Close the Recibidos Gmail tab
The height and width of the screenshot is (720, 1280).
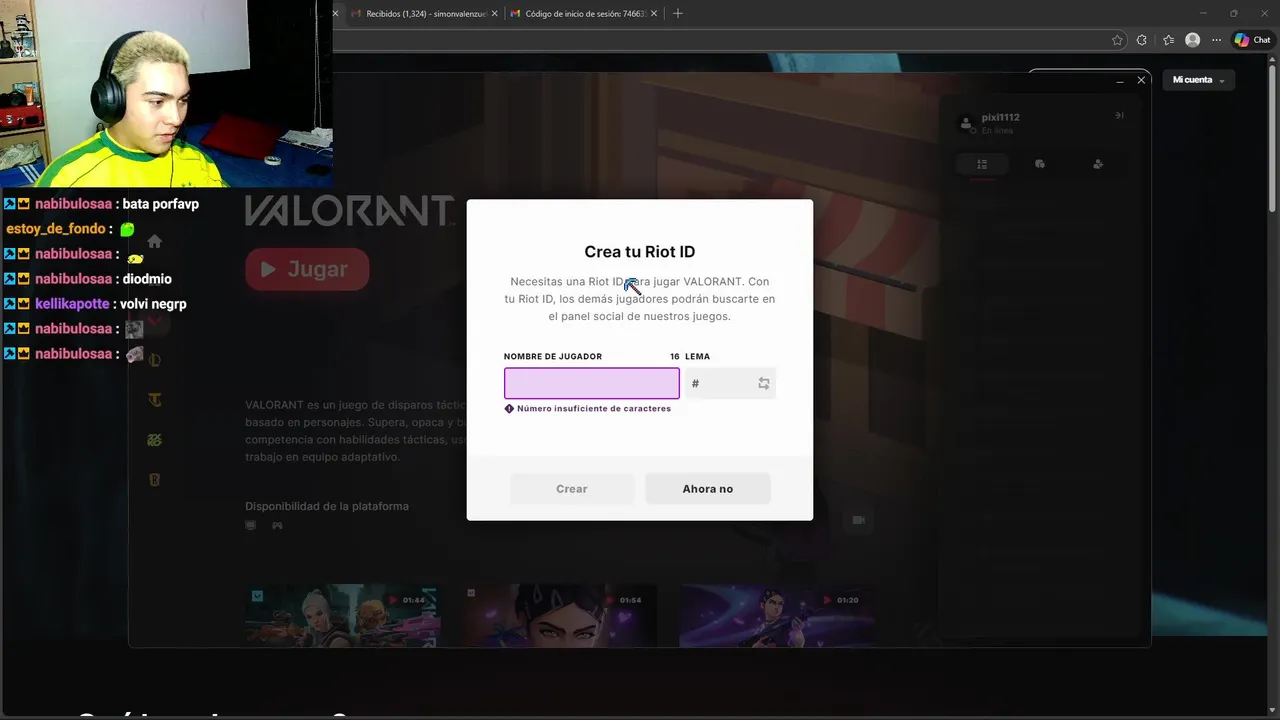pos(494,13)
